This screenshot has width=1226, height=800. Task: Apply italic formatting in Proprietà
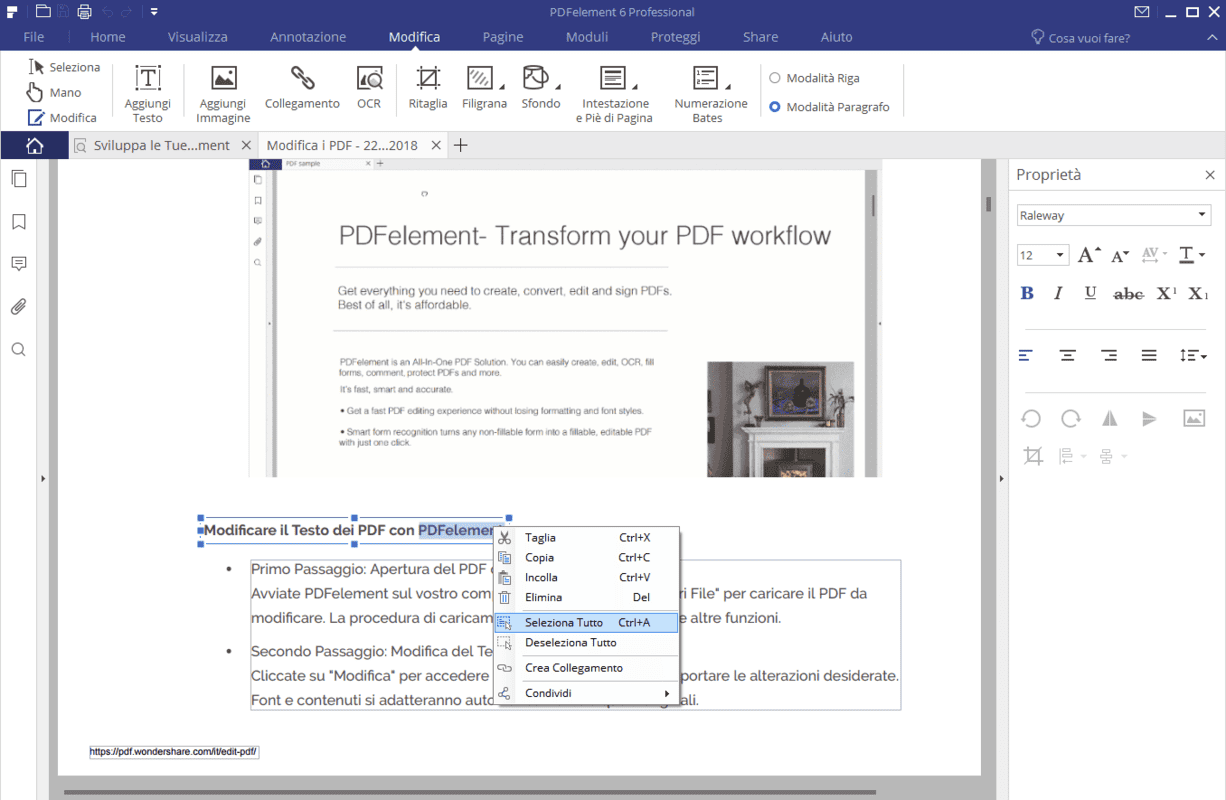pyautogui.click(x=1058, y=293)
